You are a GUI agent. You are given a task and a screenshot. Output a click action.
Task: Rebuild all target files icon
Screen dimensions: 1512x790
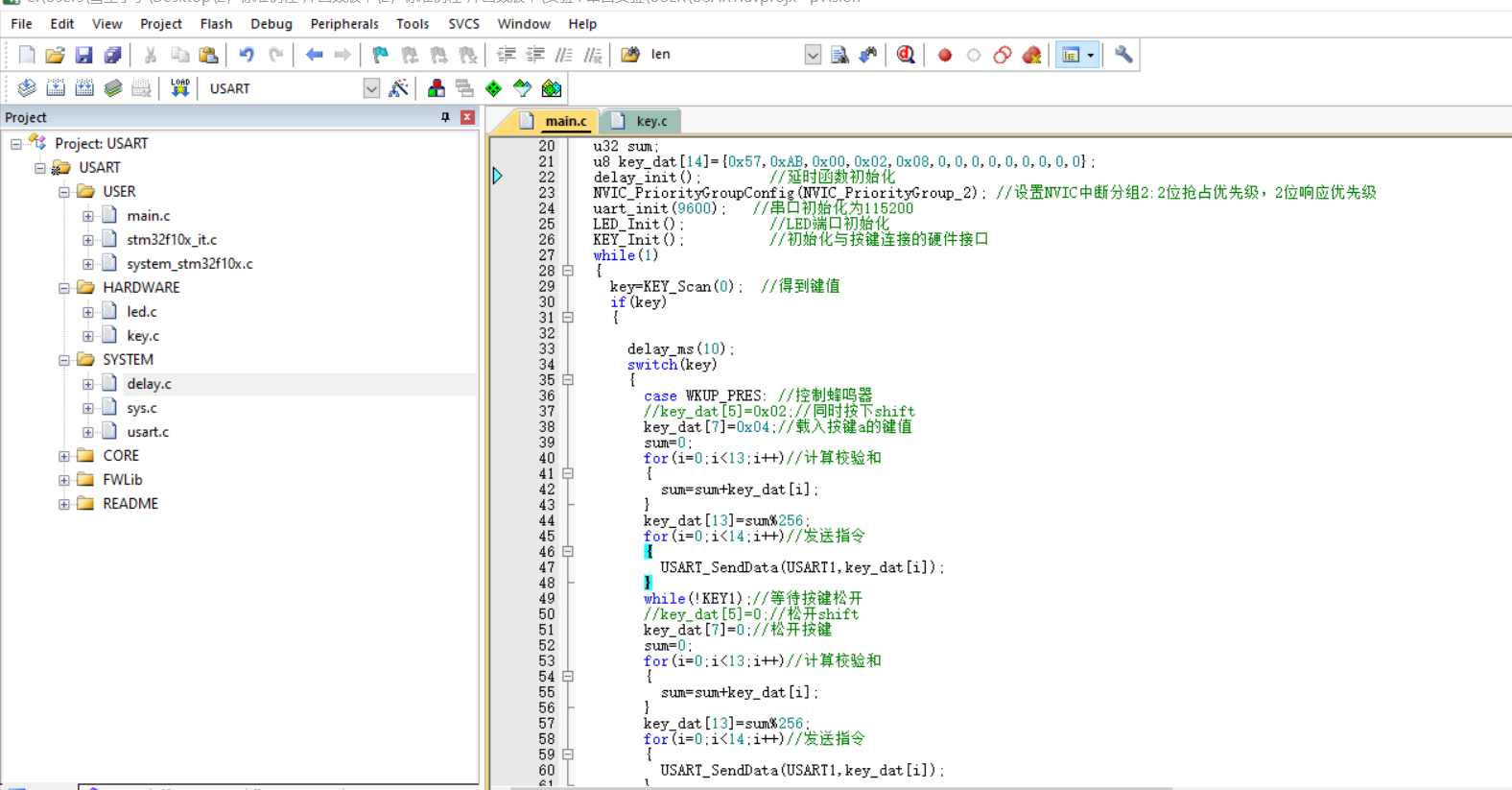click(x=84, y=88)
